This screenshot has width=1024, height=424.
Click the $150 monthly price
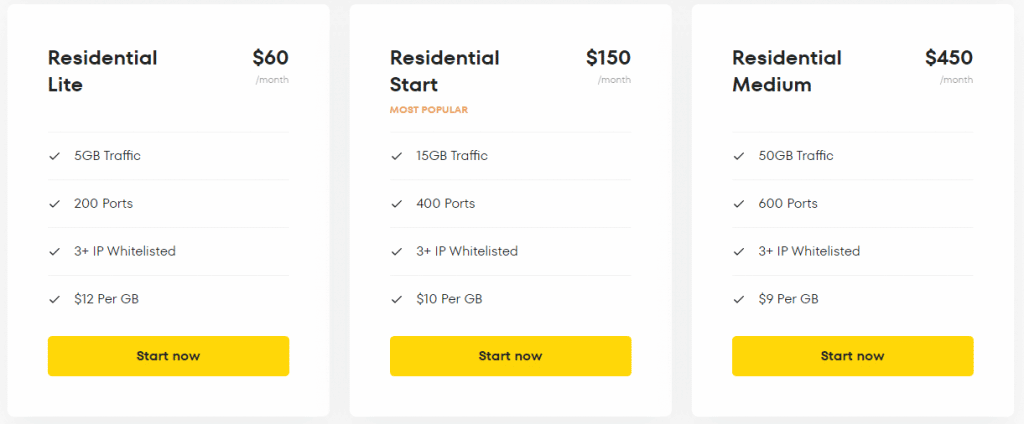(608, 58)
